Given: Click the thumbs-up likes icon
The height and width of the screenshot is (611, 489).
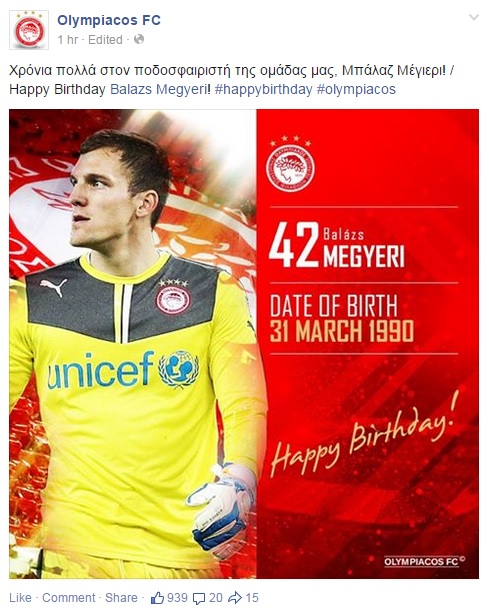Looking at the screenshot, I should pos(157,598).
